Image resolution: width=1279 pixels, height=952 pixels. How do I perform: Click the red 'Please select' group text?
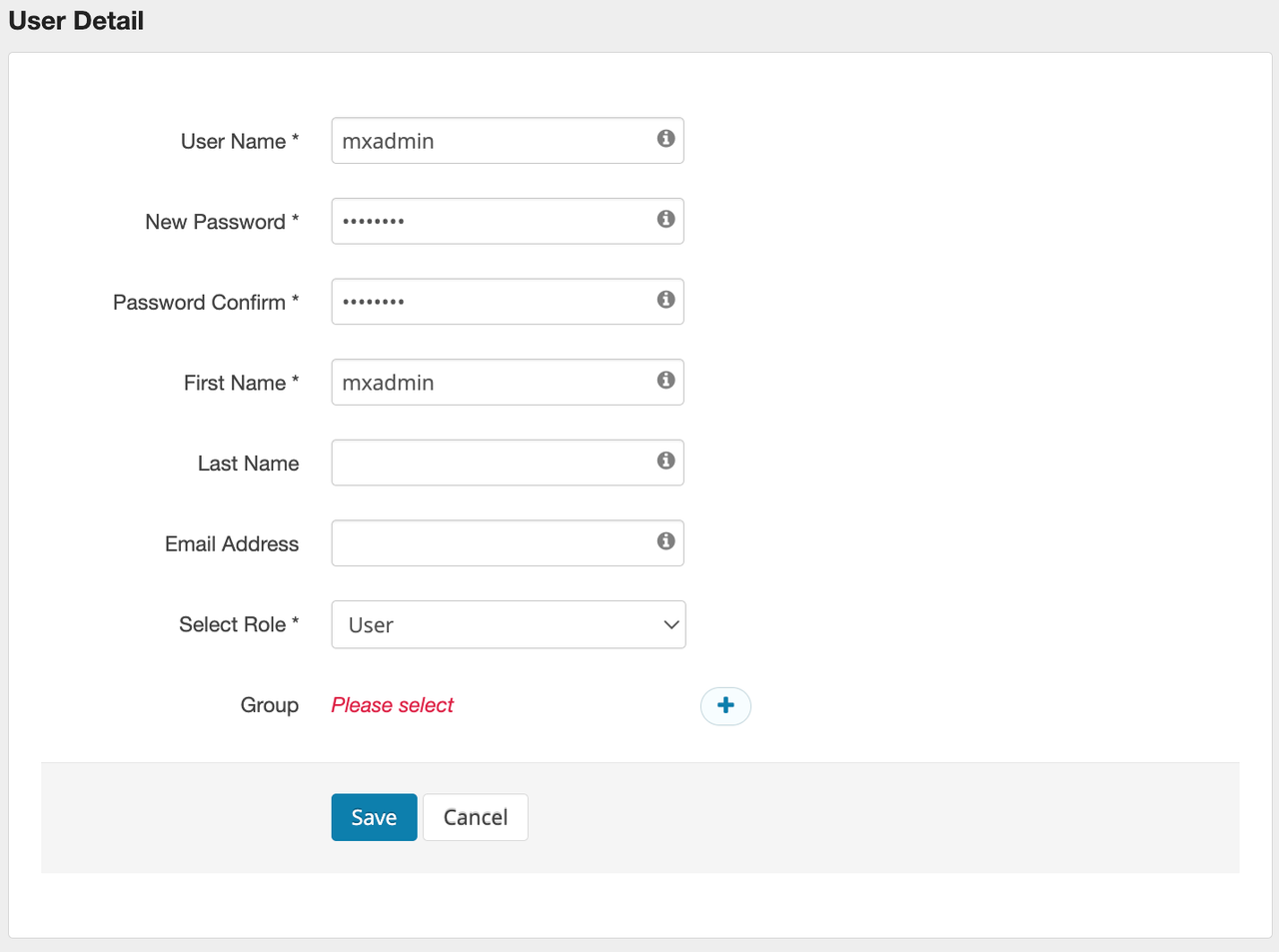(x=393, y=705)
